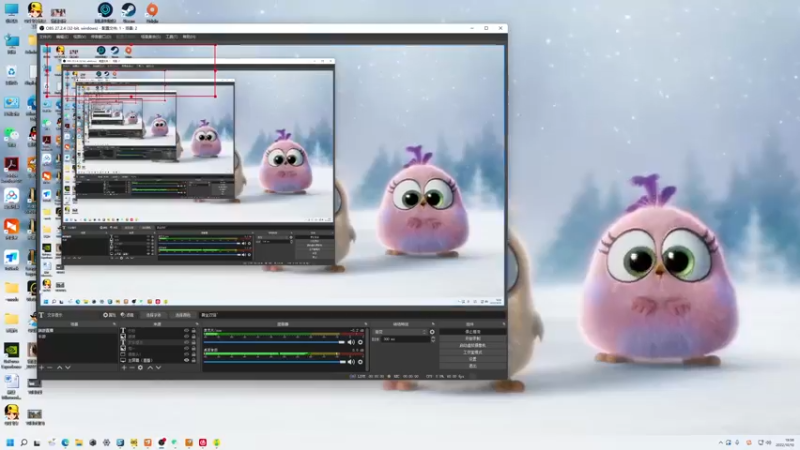Open Properties button in source toolbar
The image size is (800, 450).
[x=109, y=315]
